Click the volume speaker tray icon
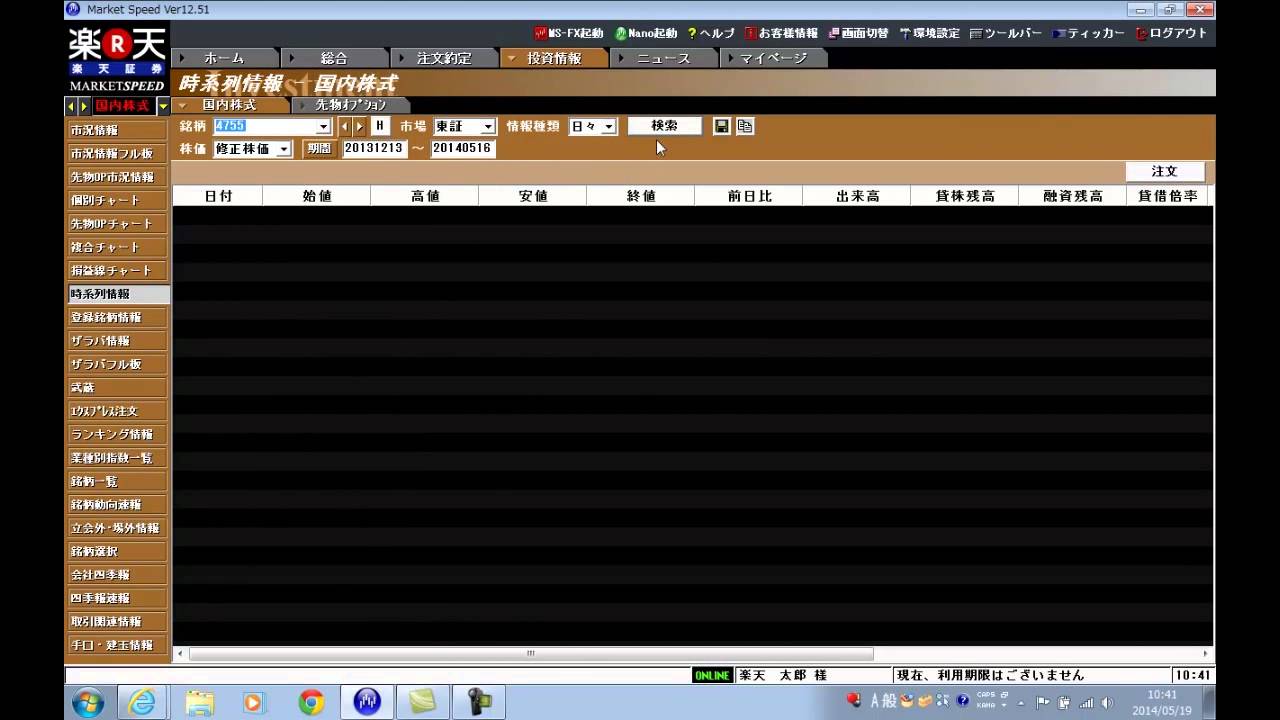The image size is (1280, 720). tap(1106, 702)
